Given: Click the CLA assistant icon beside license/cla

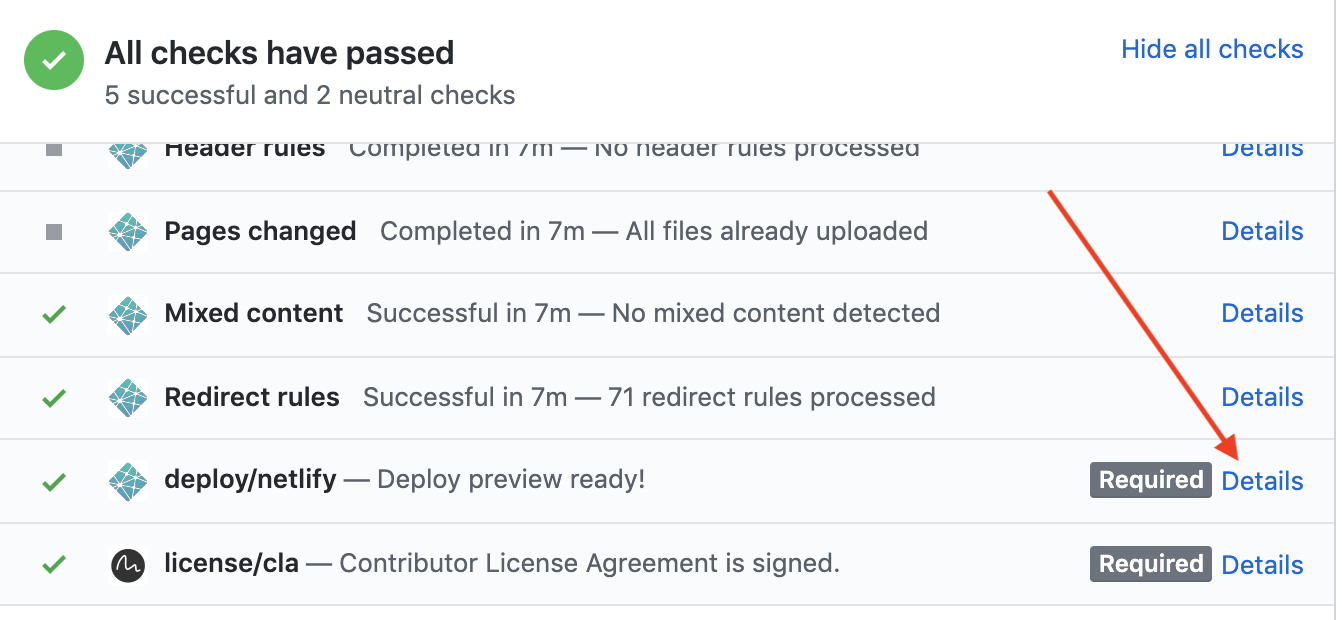Looking at the screenshot, I should (128, 564).
